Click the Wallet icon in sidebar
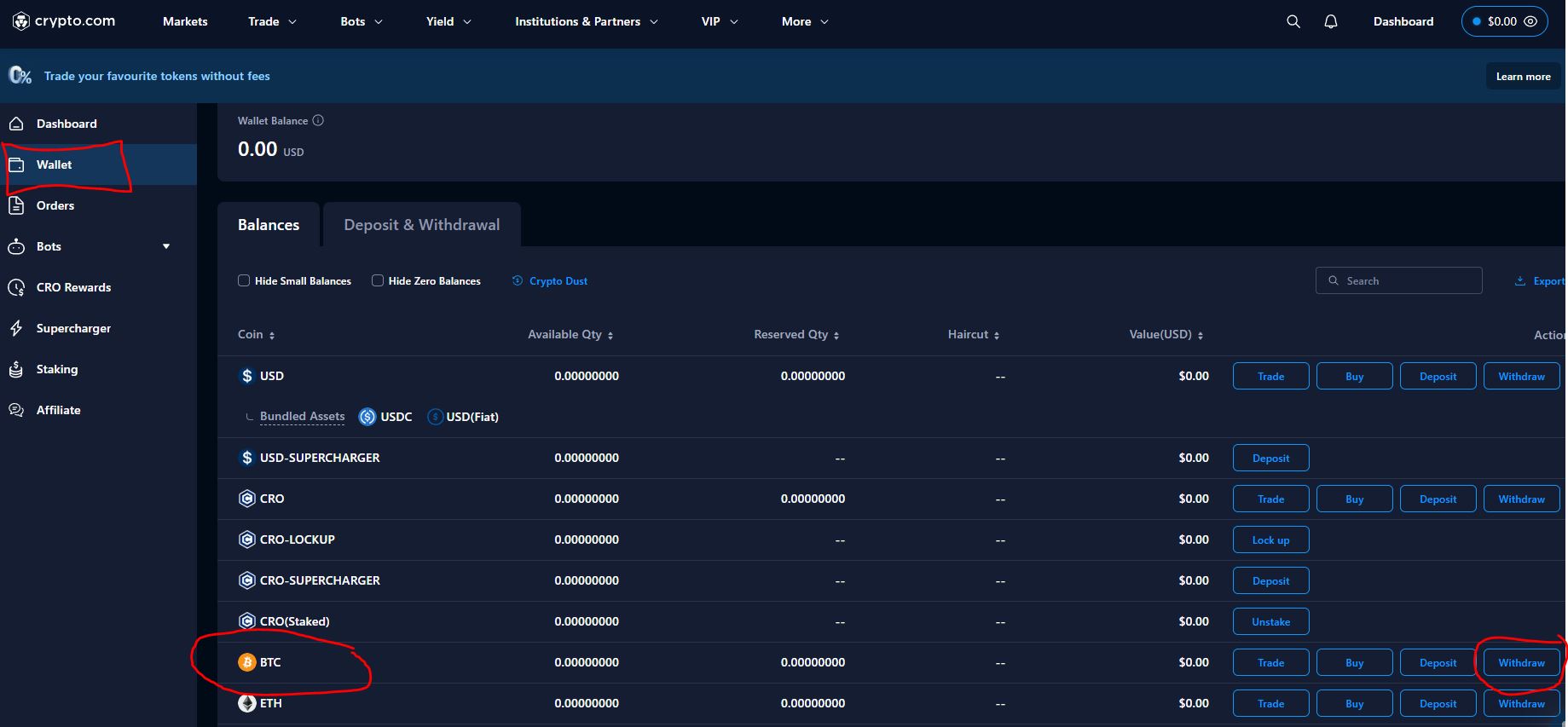 click(16, 164)
